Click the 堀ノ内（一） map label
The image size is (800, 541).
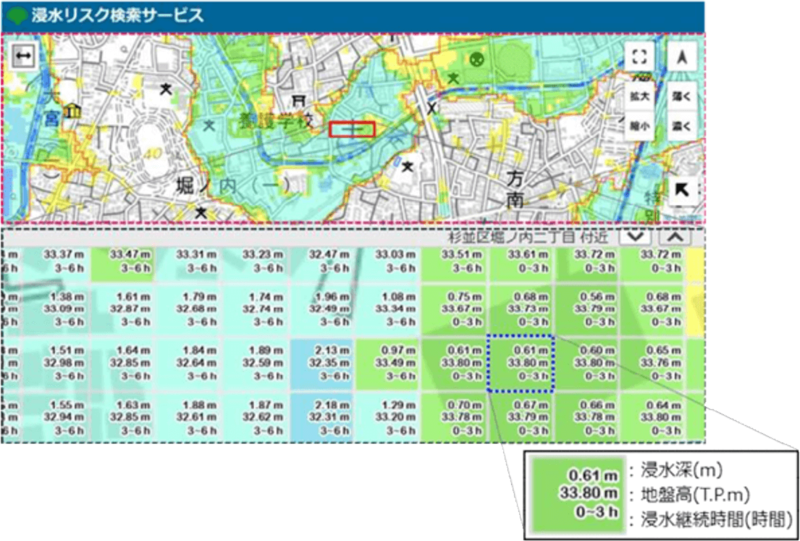click(x=235, y=185)
